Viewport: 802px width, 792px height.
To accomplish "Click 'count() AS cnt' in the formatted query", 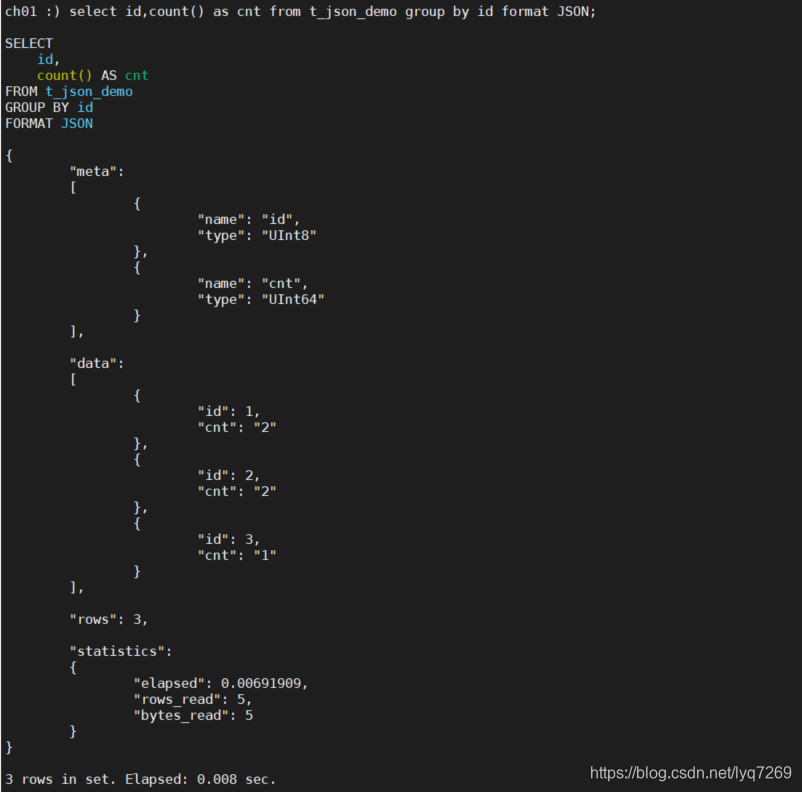I will pos(93,76).
